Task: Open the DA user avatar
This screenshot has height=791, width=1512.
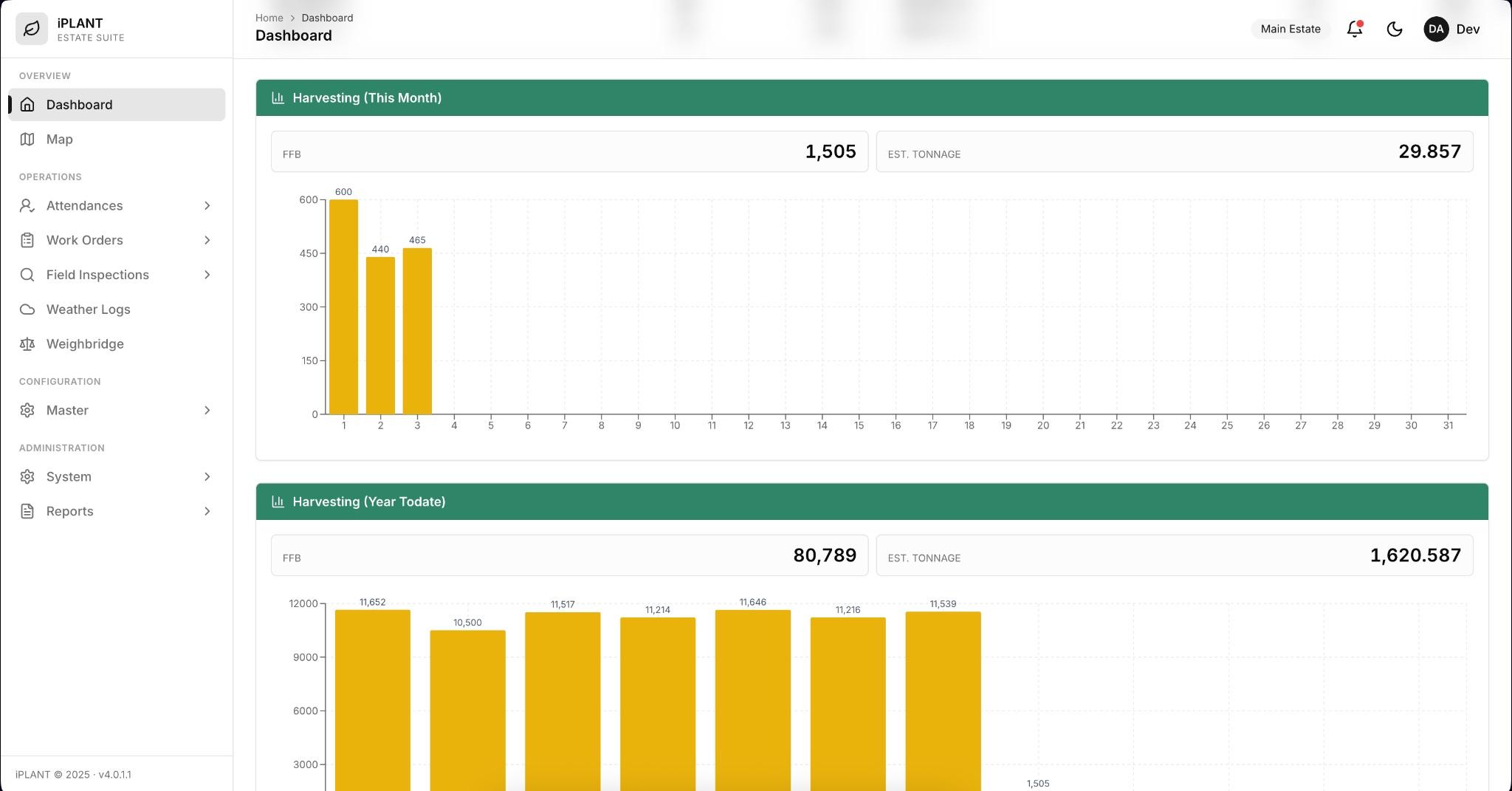Action: [x=1436, y=29]
